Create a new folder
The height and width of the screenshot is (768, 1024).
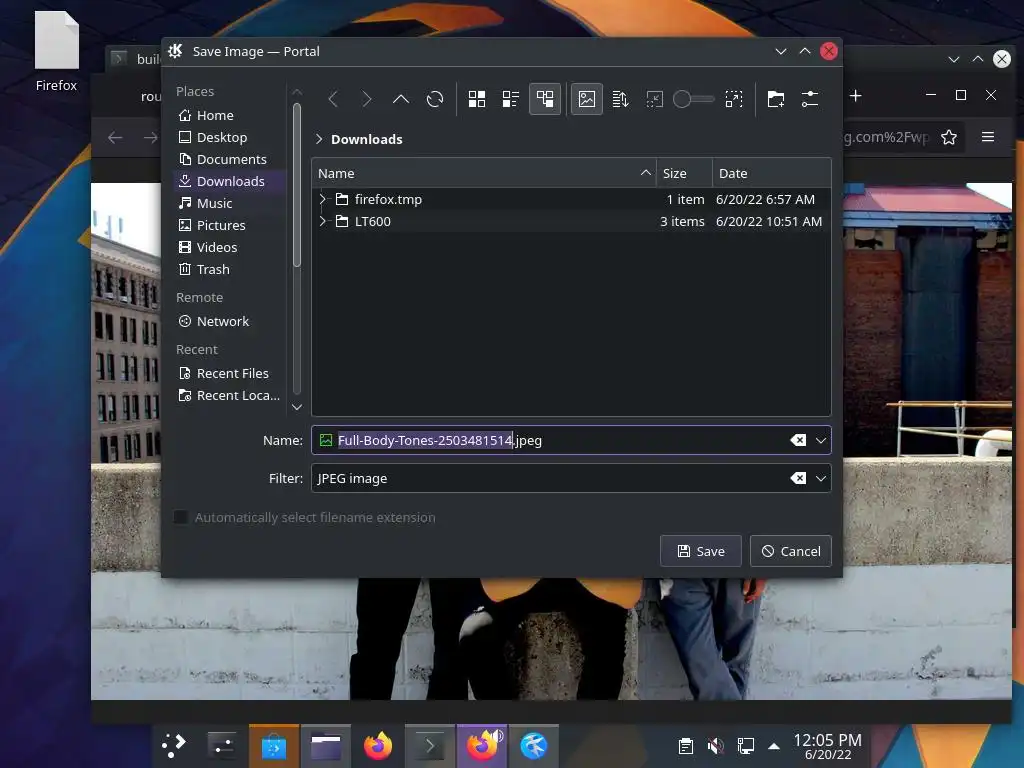pos(776,99)
